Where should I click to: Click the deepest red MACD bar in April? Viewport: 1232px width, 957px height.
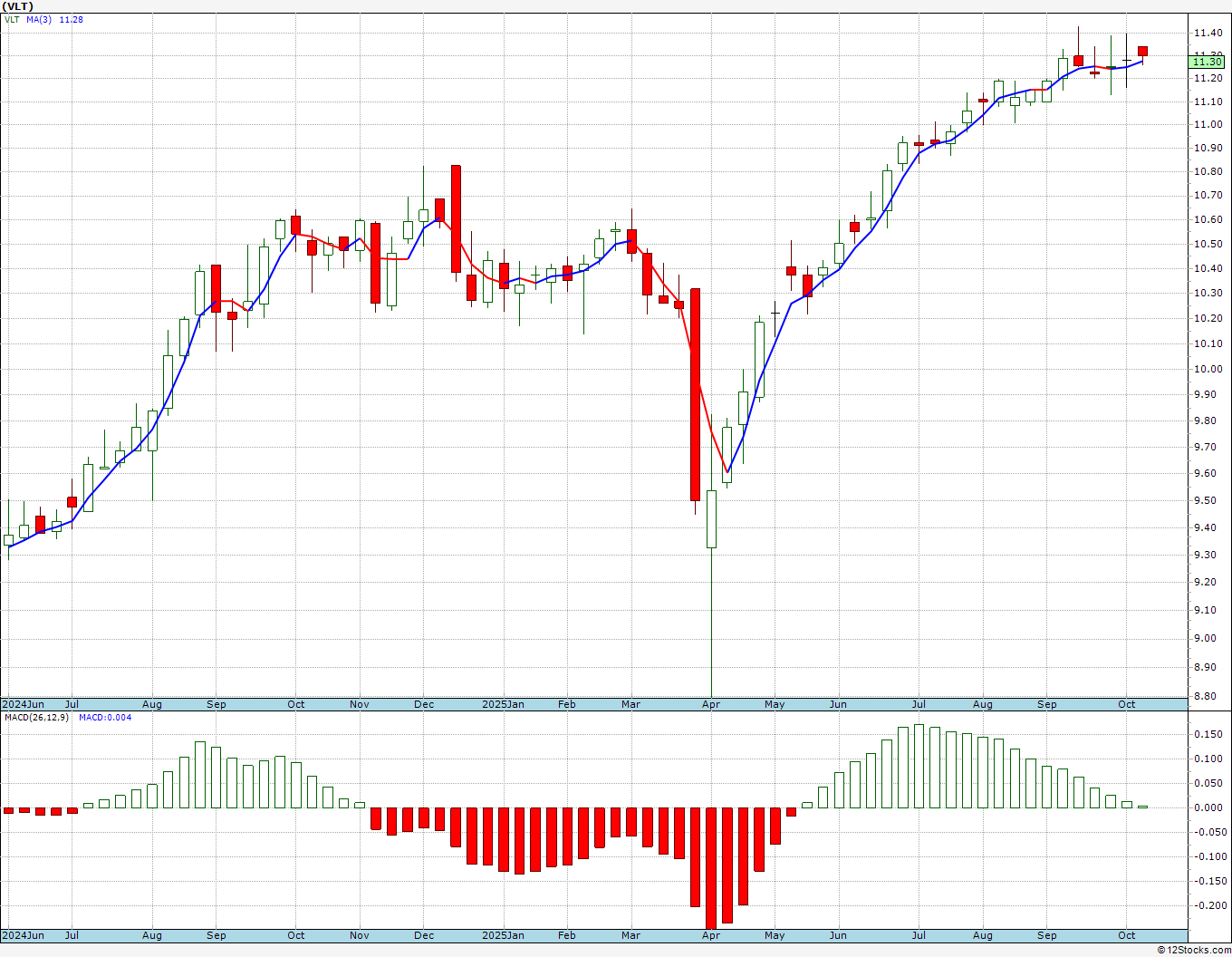(x=711, y=868)
